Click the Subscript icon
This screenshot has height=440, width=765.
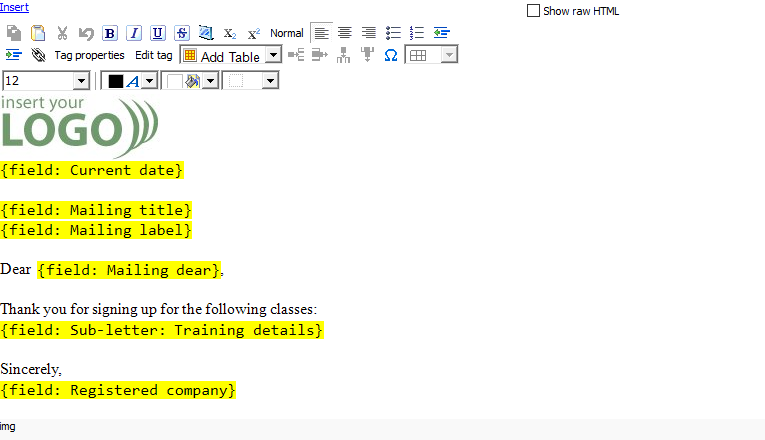230,33
